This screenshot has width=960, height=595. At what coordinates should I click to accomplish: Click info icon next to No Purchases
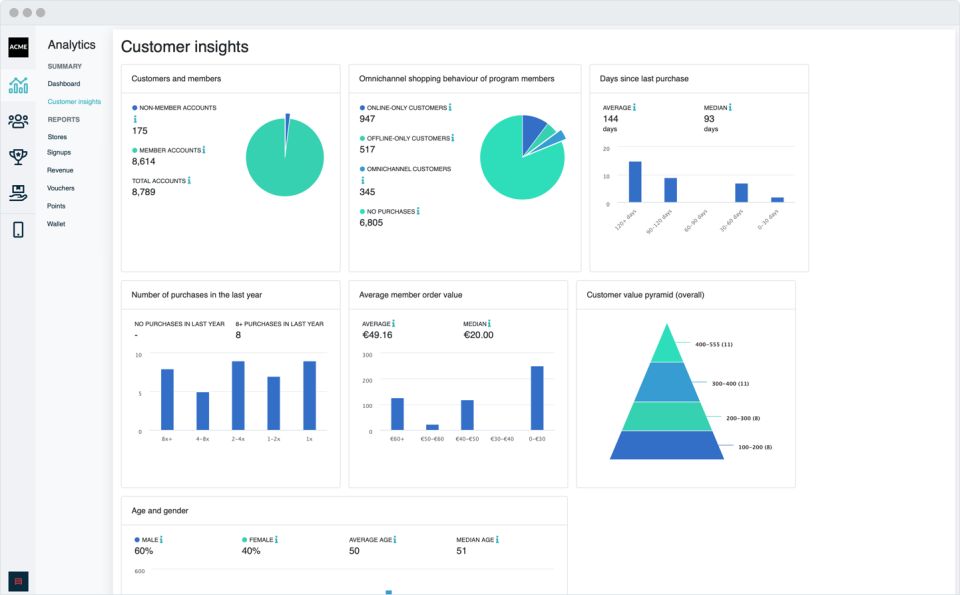point(418,211)
